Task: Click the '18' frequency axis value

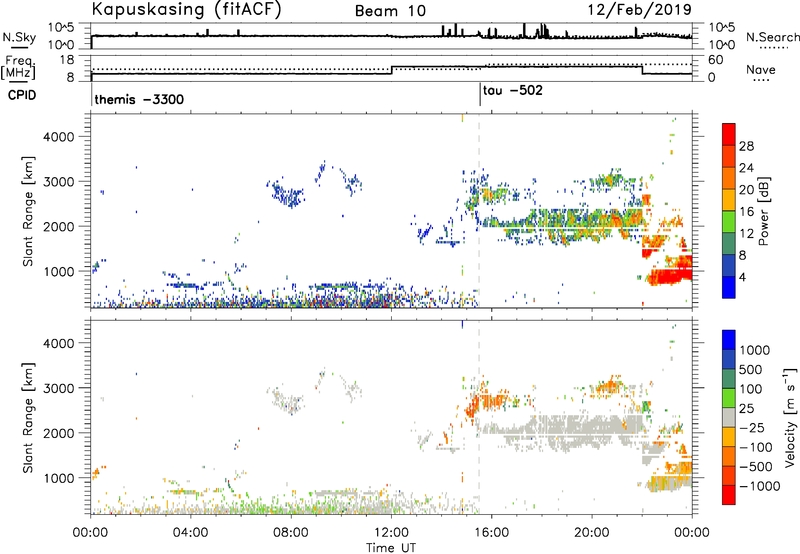Action: pos(67,60)
